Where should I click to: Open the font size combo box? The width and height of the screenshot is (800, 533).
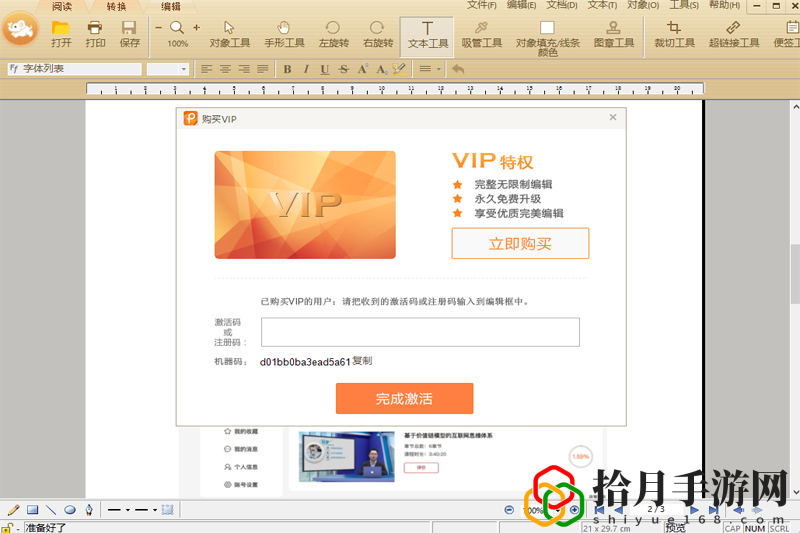tap(168, 69)
